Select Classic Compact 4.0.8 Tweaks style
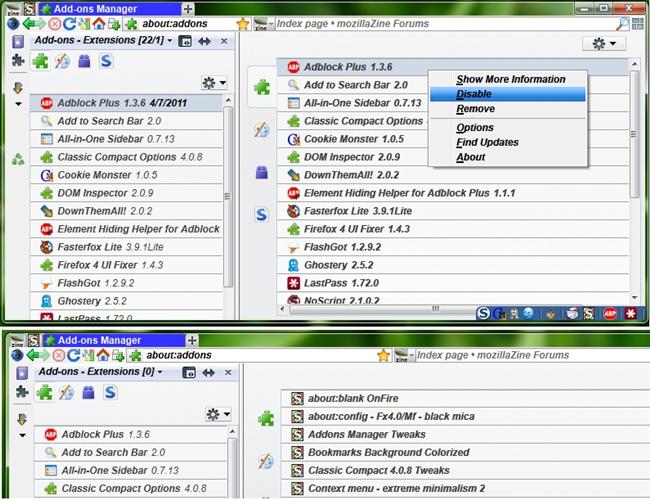Viewport: 650px width, 500px height. point(465,471)
